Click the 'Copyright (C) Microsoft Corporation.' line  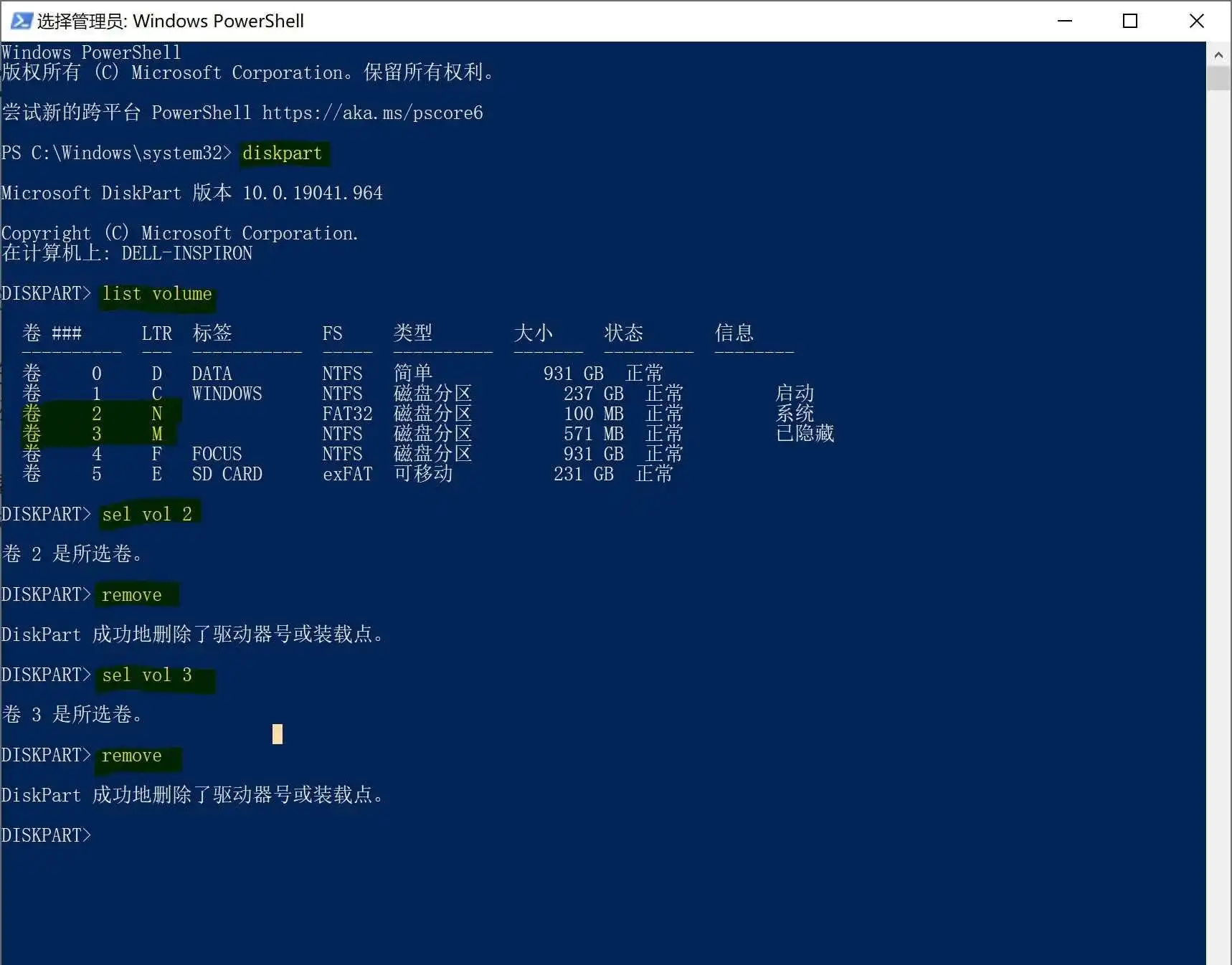point(180,233)
